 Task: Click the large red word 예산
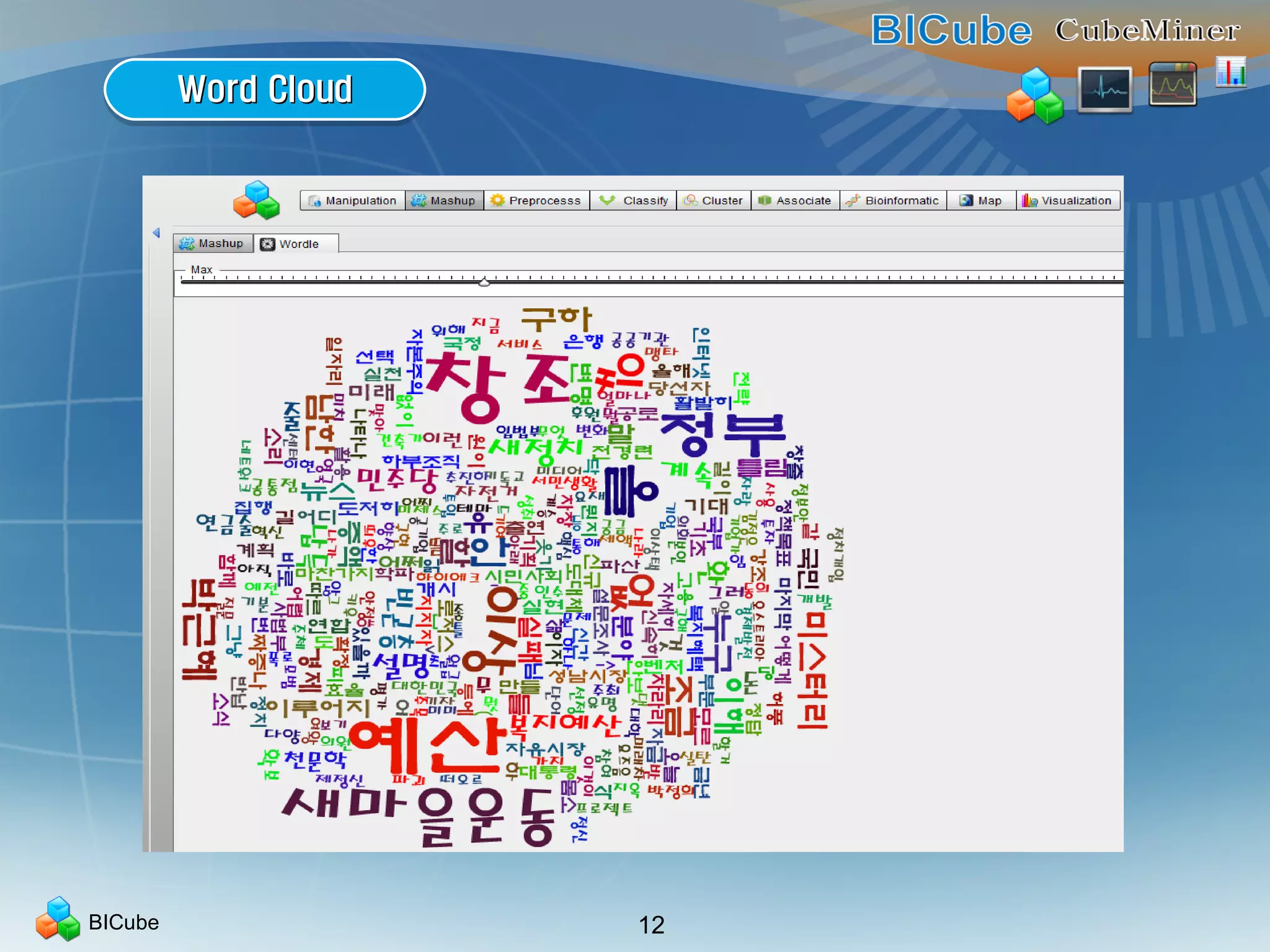pyautogui.click(x=428, y=746)
